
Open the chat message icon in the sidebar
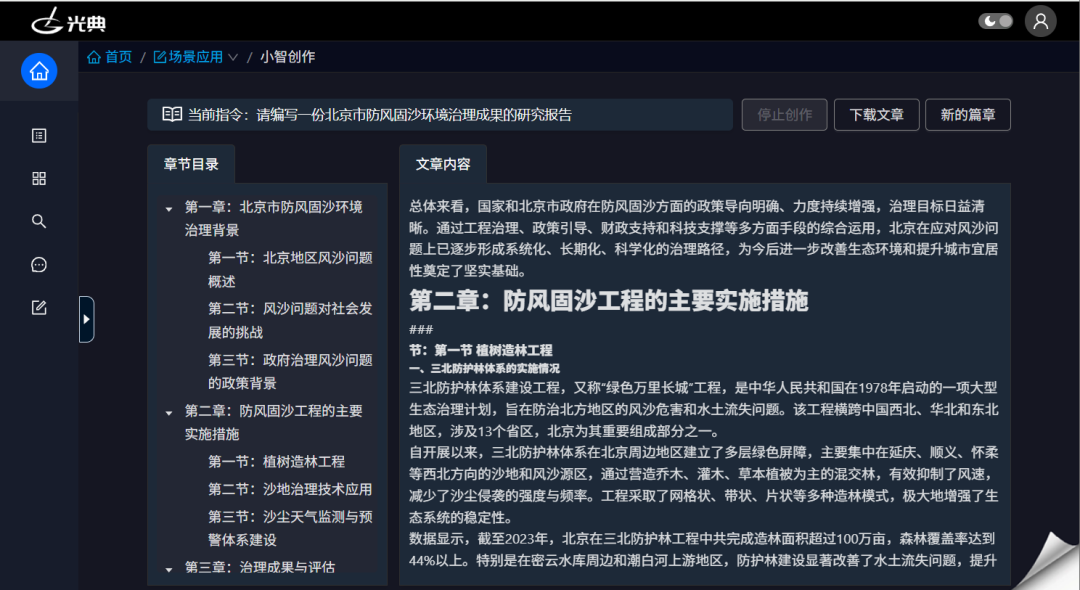pos(39,264)
